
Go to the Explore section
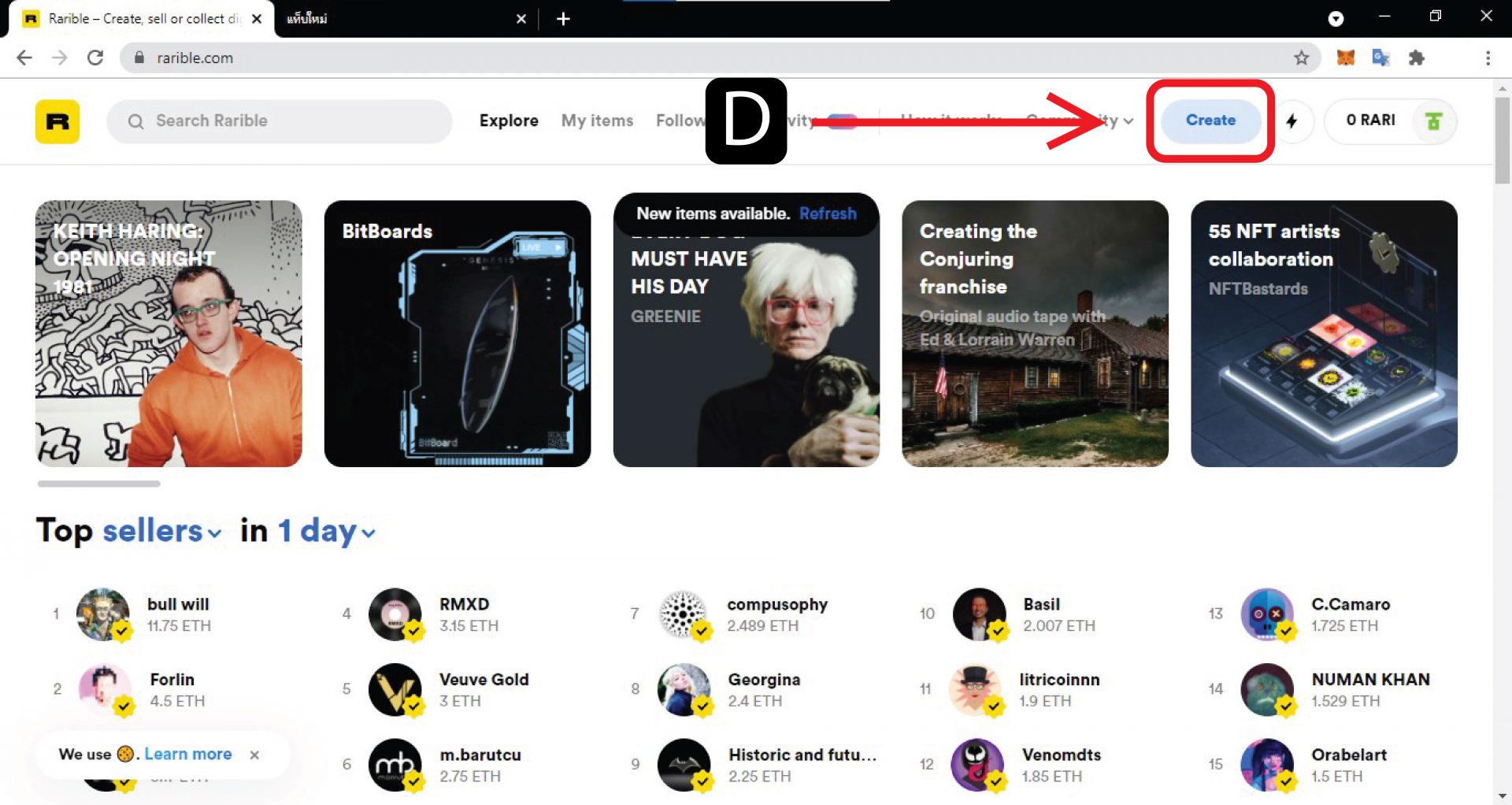point(509,121)
